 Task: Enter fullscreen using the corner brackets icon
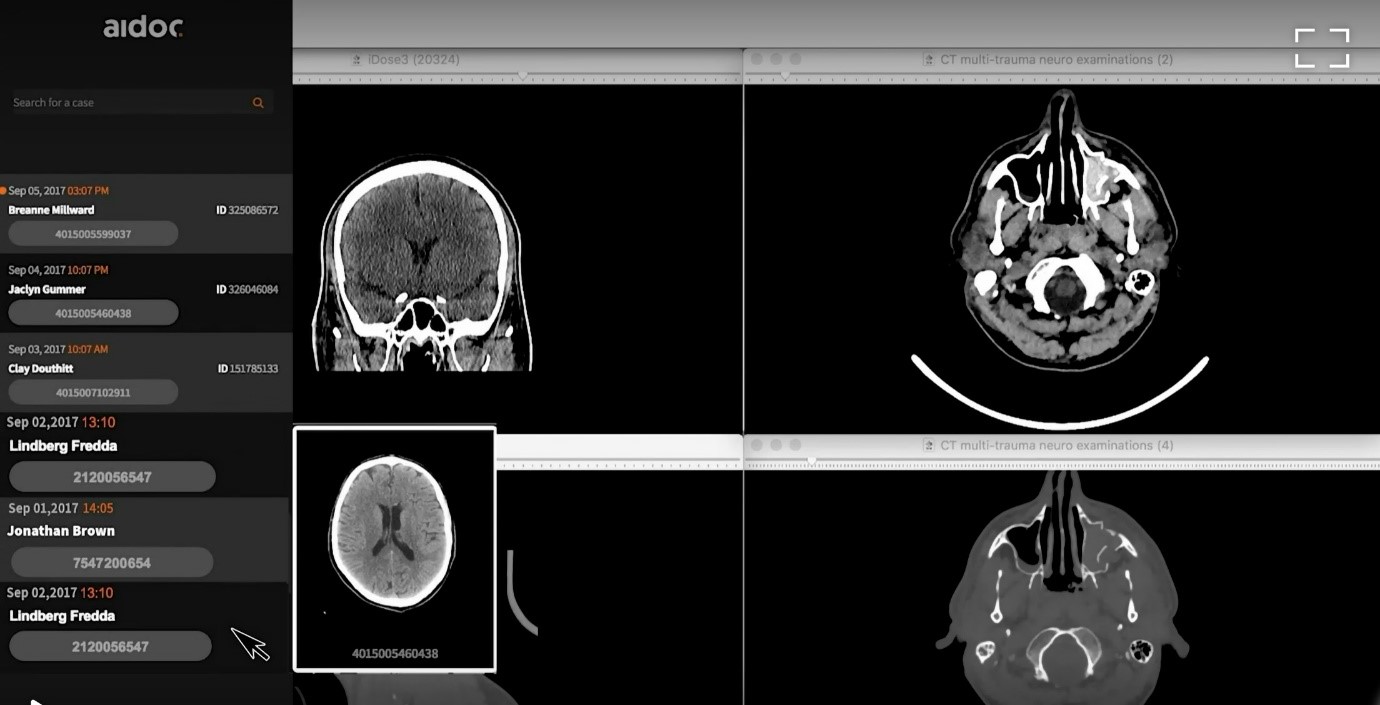click(x=1321, y=48)
